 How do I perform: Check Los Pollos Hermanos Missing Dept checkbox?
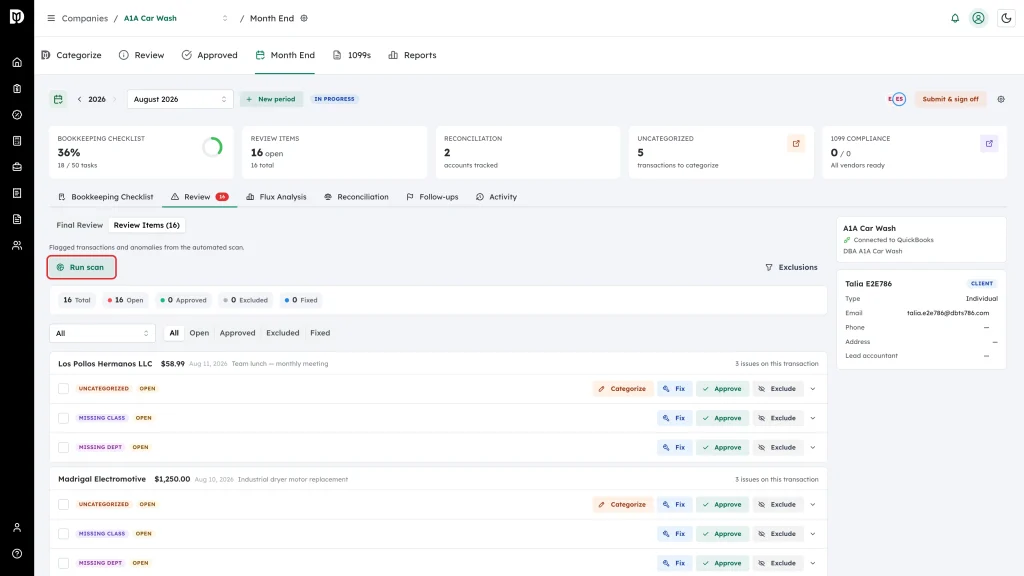(63, 447)
